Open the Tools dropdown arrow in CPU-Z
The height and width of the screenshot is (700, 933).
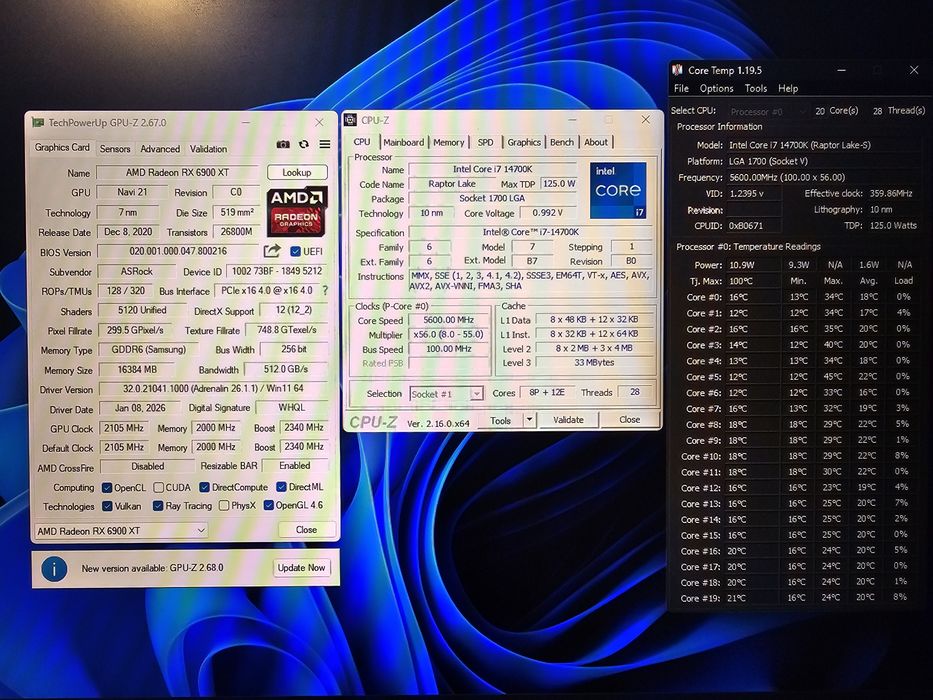pyautogui.click(x=529, y=420)
